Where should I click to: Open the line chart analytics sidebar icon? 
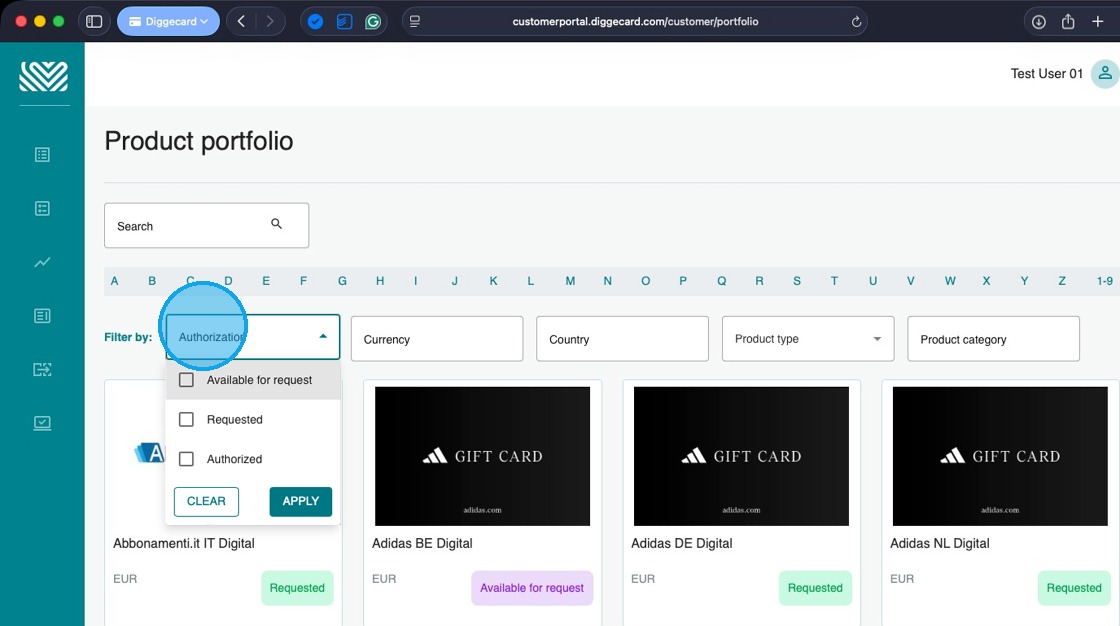point(42,262)
